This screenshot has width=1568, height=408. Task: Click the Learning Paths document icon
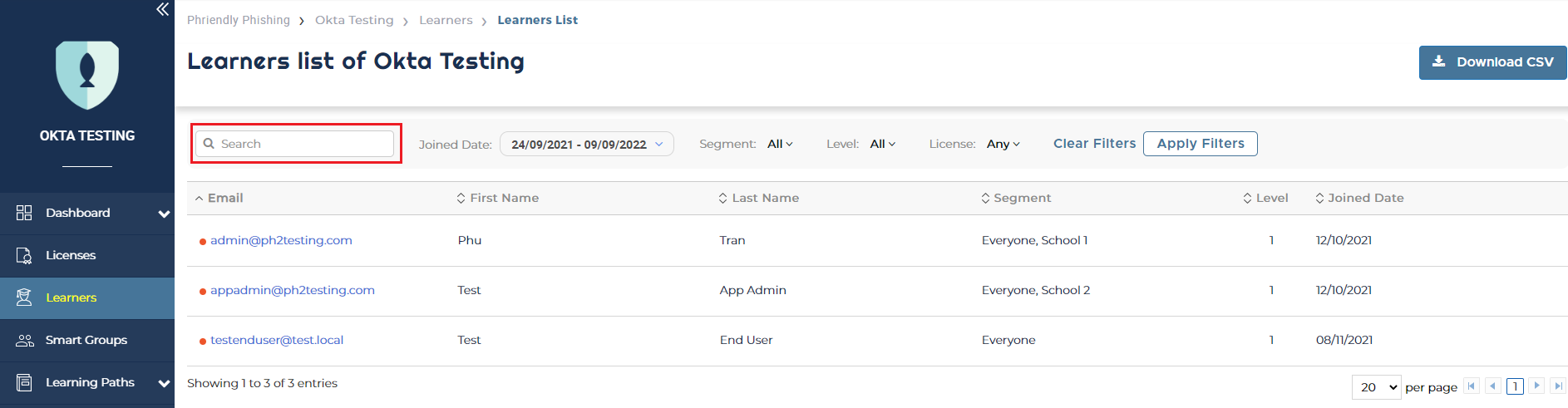click(24, 382)
